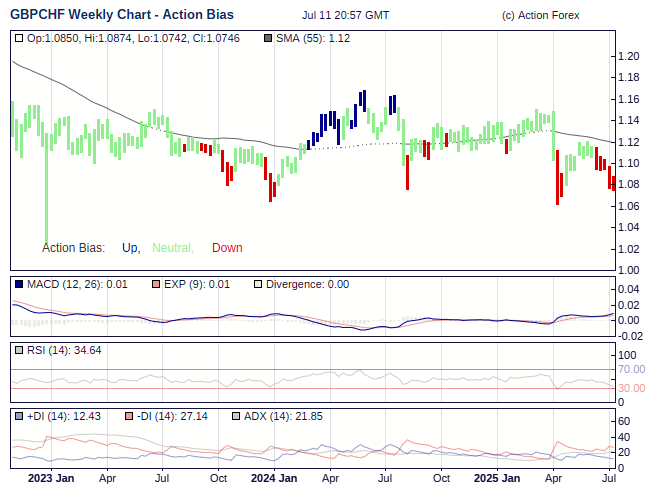Click the RSI 30.00 oversold level label

coord(631,388)
